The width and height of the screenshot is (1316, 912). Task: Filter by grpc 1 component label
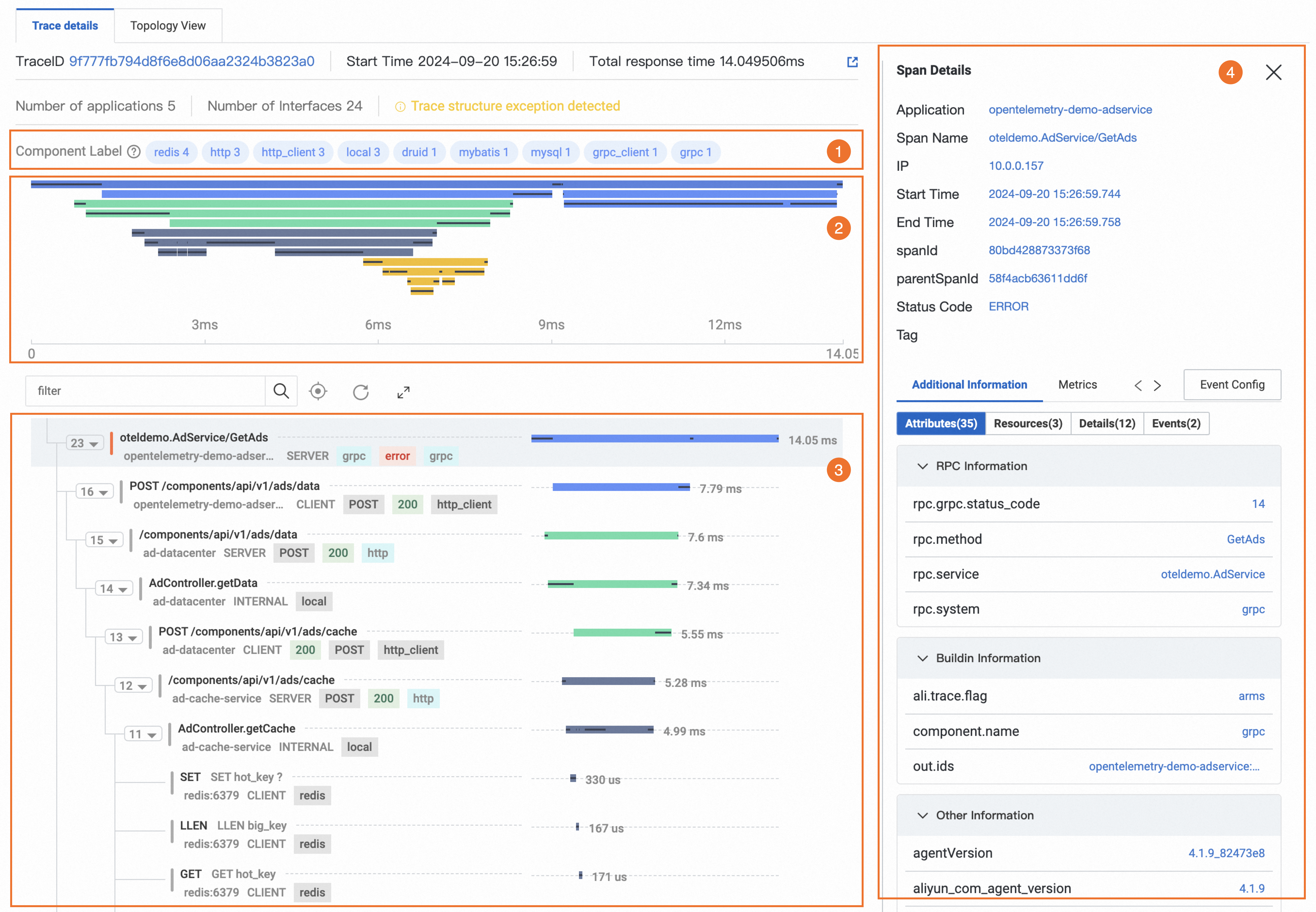696,153
